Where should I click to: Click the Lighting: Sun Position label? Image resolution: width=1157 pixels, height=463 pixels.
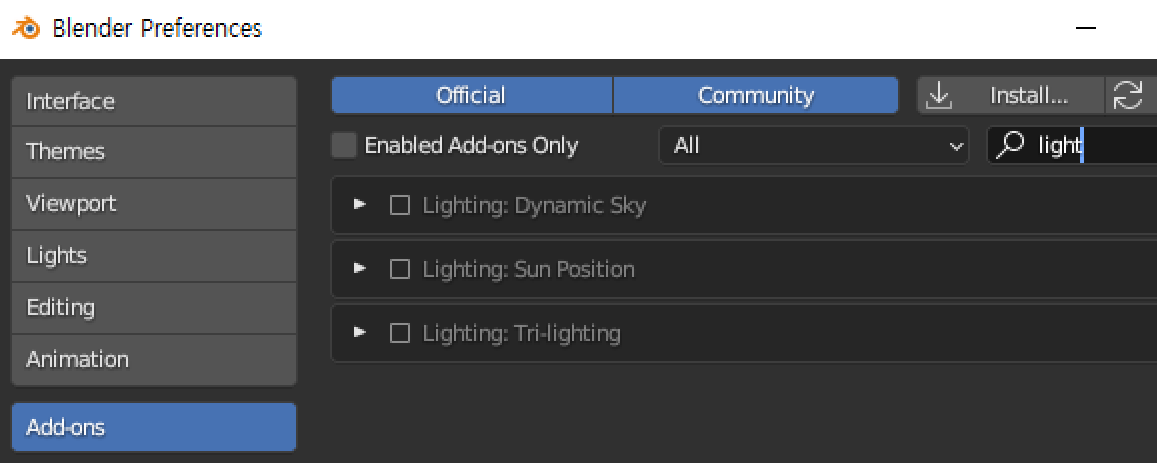click(528, 270)
